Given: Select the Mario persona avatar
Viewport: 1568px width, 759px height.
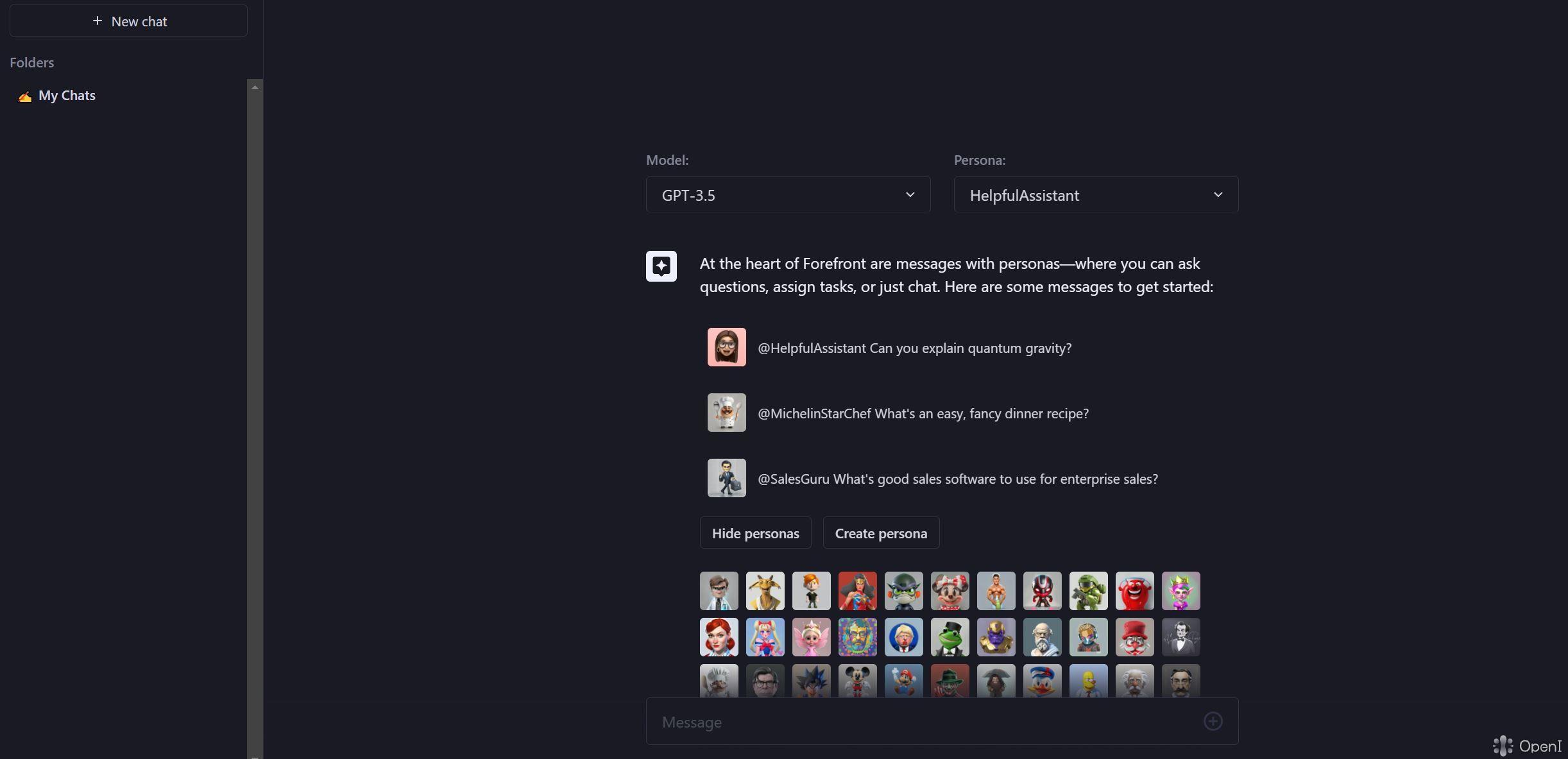Looking at the screenshot, I should [x=903, y=681].
